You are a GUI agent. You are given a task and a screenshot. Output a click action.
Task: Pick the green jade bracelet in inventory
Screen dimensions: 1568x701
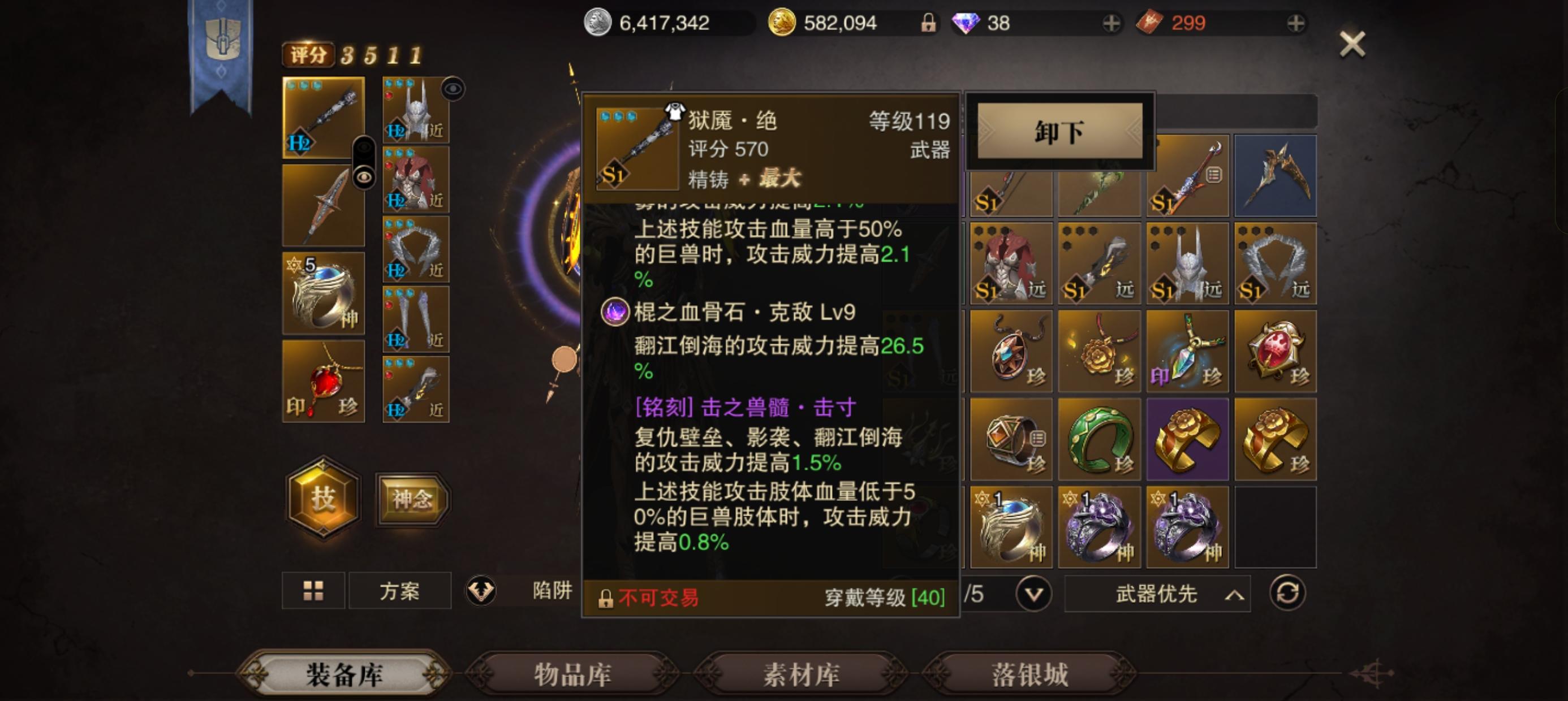click(x=1099, y=439)
